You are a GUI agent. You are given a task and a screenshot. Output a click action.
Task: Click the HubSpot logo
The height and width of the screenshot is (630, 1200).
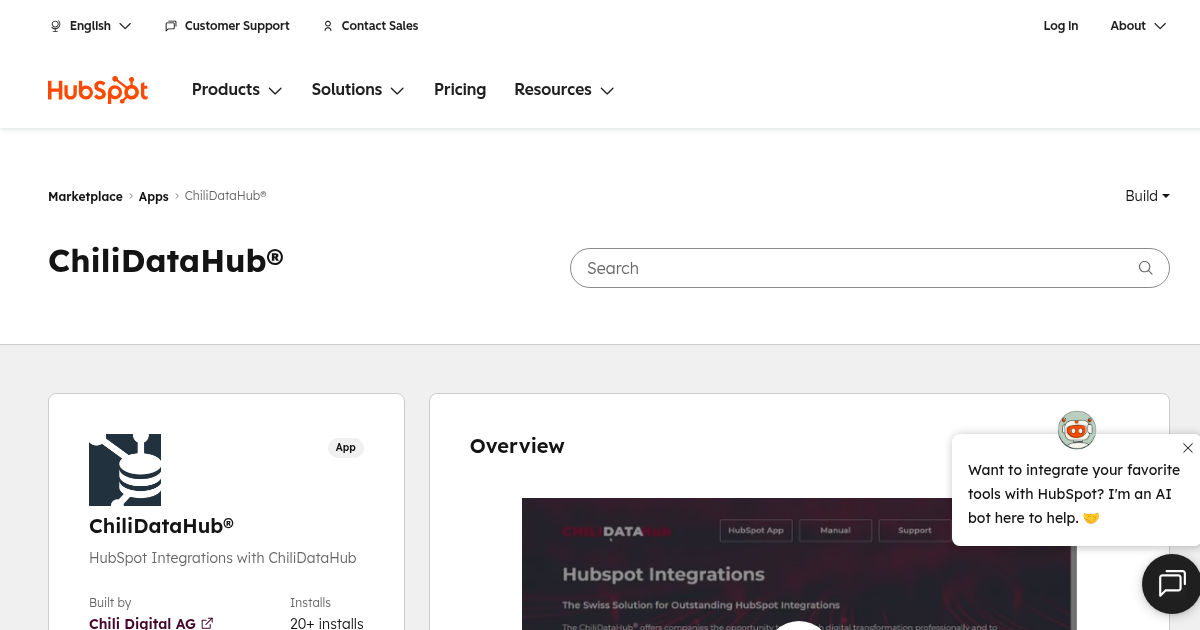98,90
